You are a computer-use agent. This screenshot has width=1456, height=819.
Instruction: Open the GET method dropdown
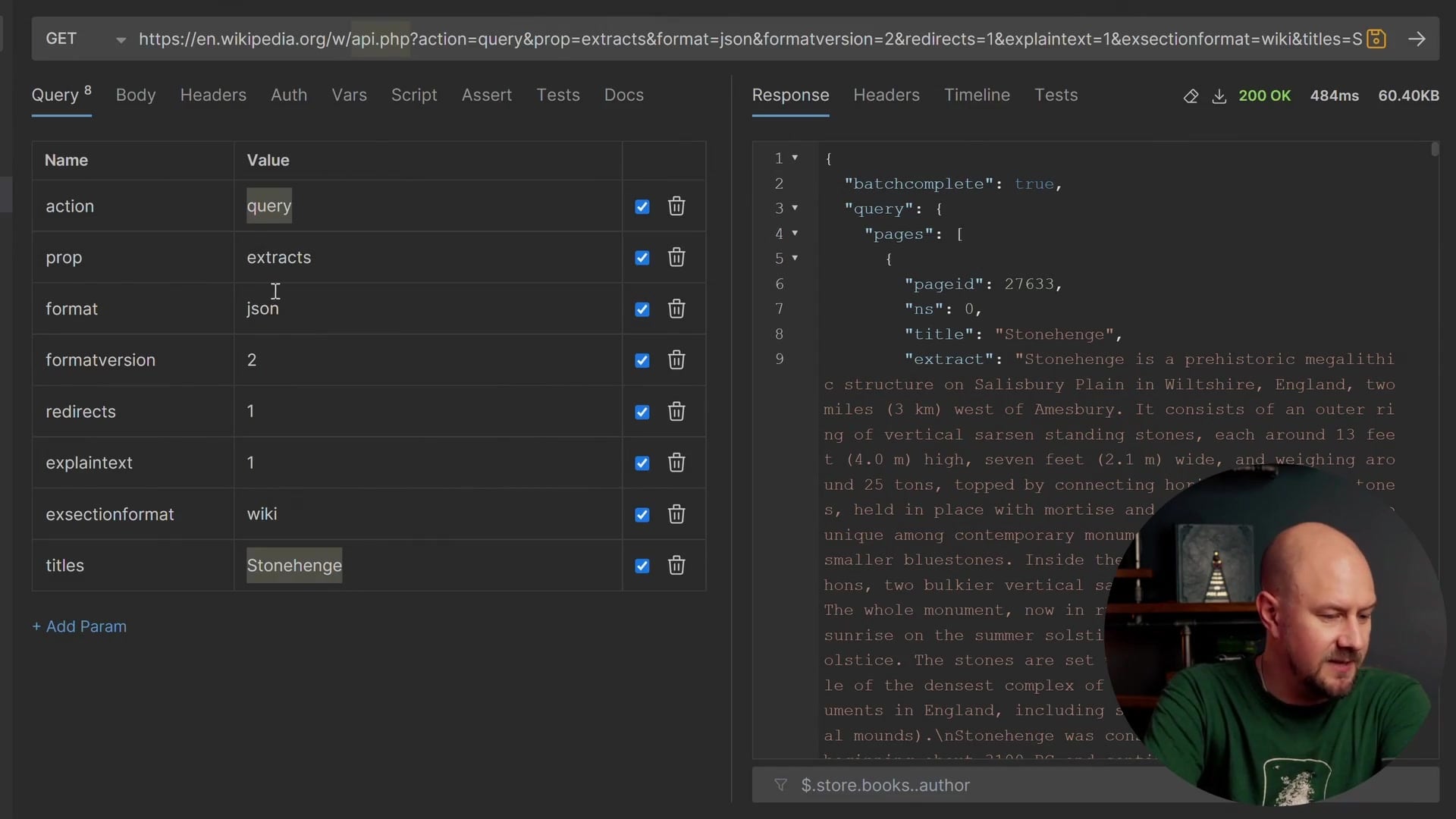pyautogui.click(x=119, y=39)
